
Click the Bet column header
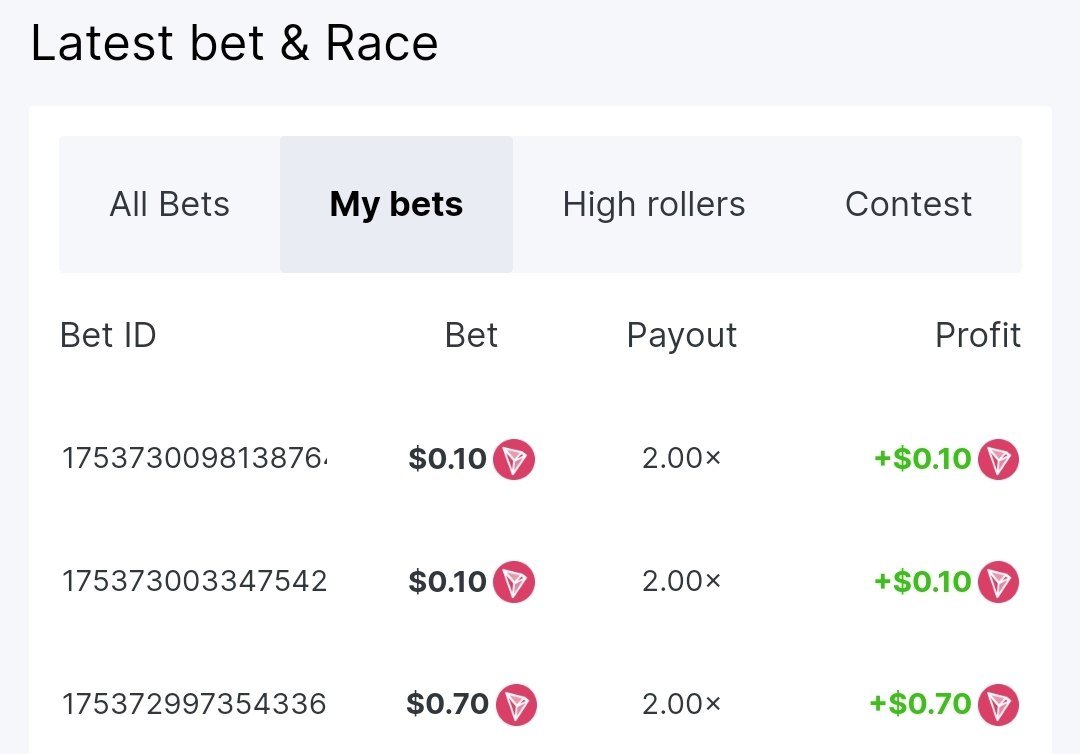click(x=471, y=336)
